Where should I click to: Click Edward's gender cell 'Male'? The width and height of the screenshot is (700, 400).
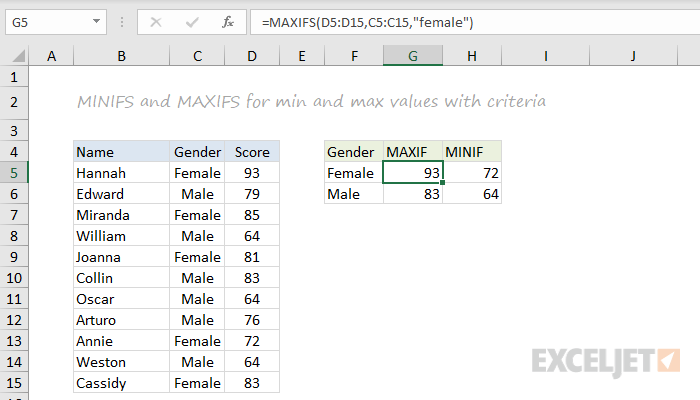tap(197, 194)
